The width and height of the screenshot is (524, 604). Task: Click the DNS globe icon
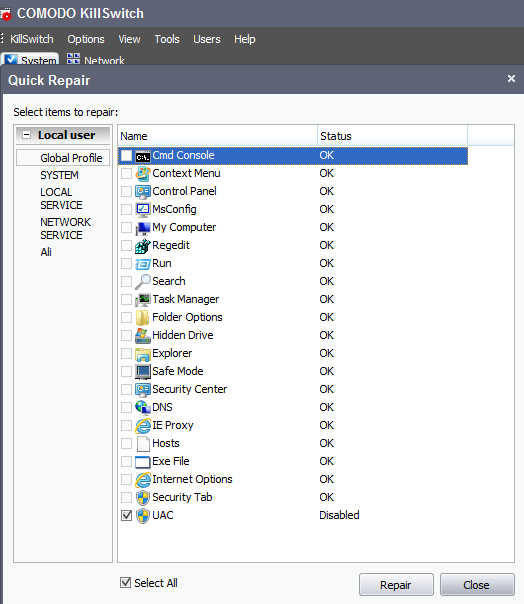pos(143,408)
